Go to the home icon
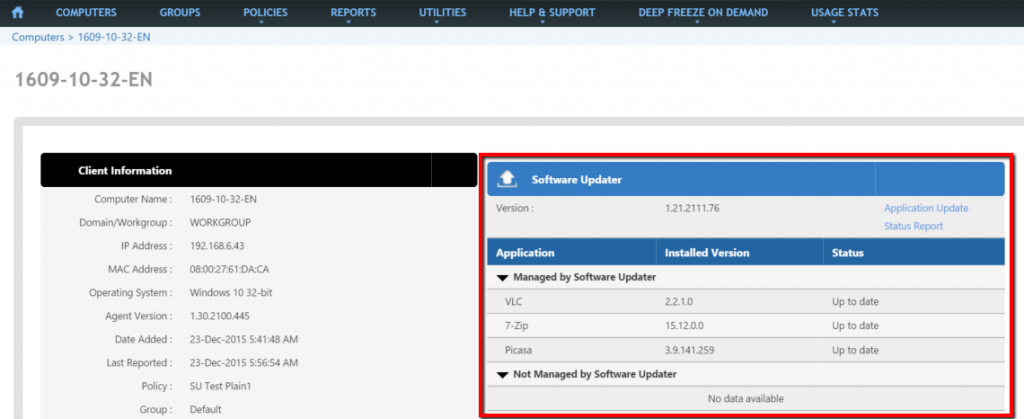 (x=18, y=12)
